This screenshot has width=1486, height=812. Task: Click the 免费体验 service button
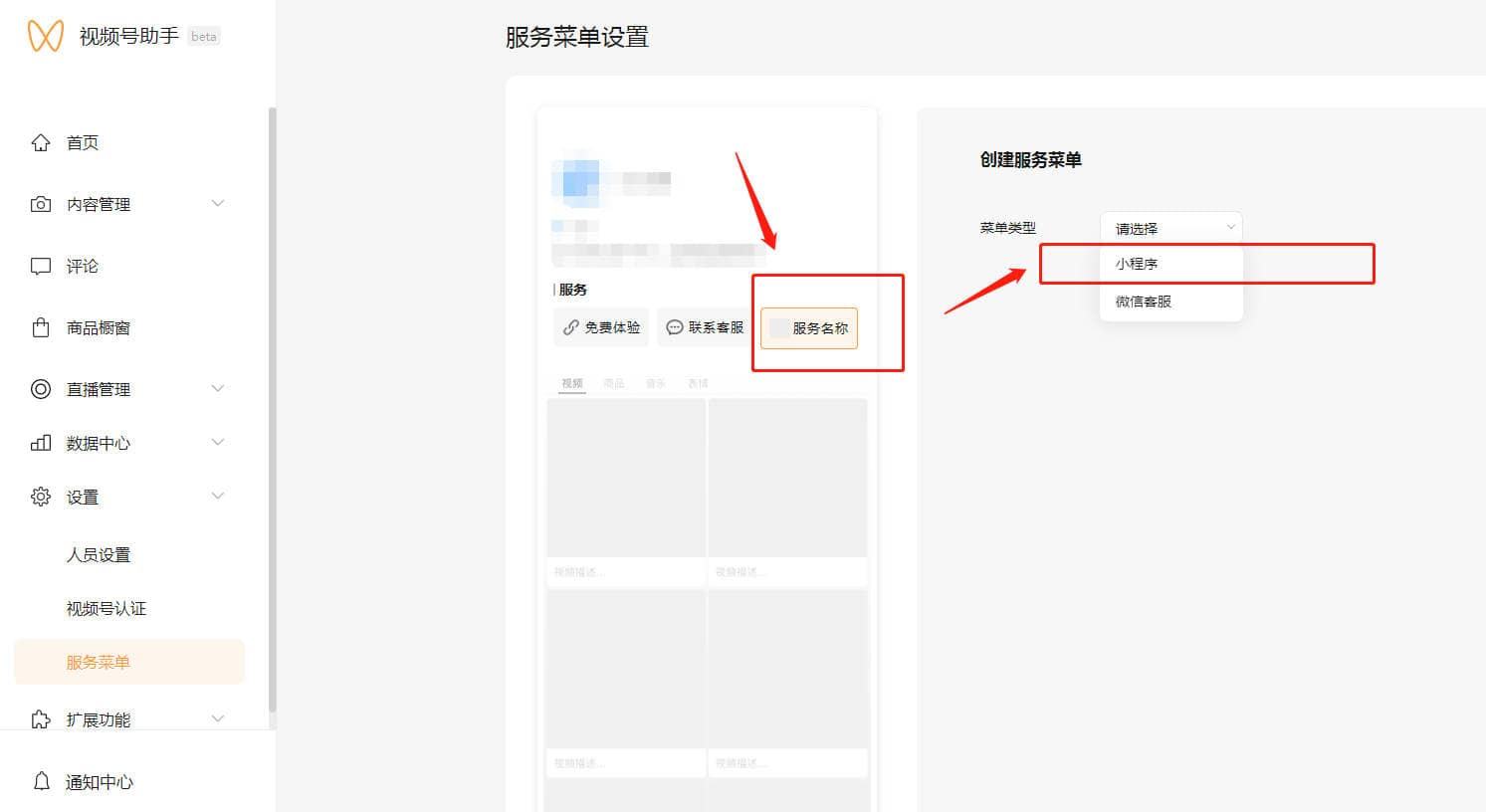click(601, 327)
